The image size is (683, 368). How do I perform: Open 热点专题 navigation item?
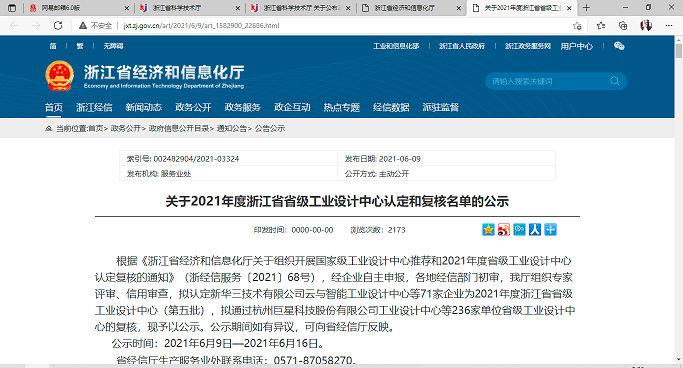(342, 107)
